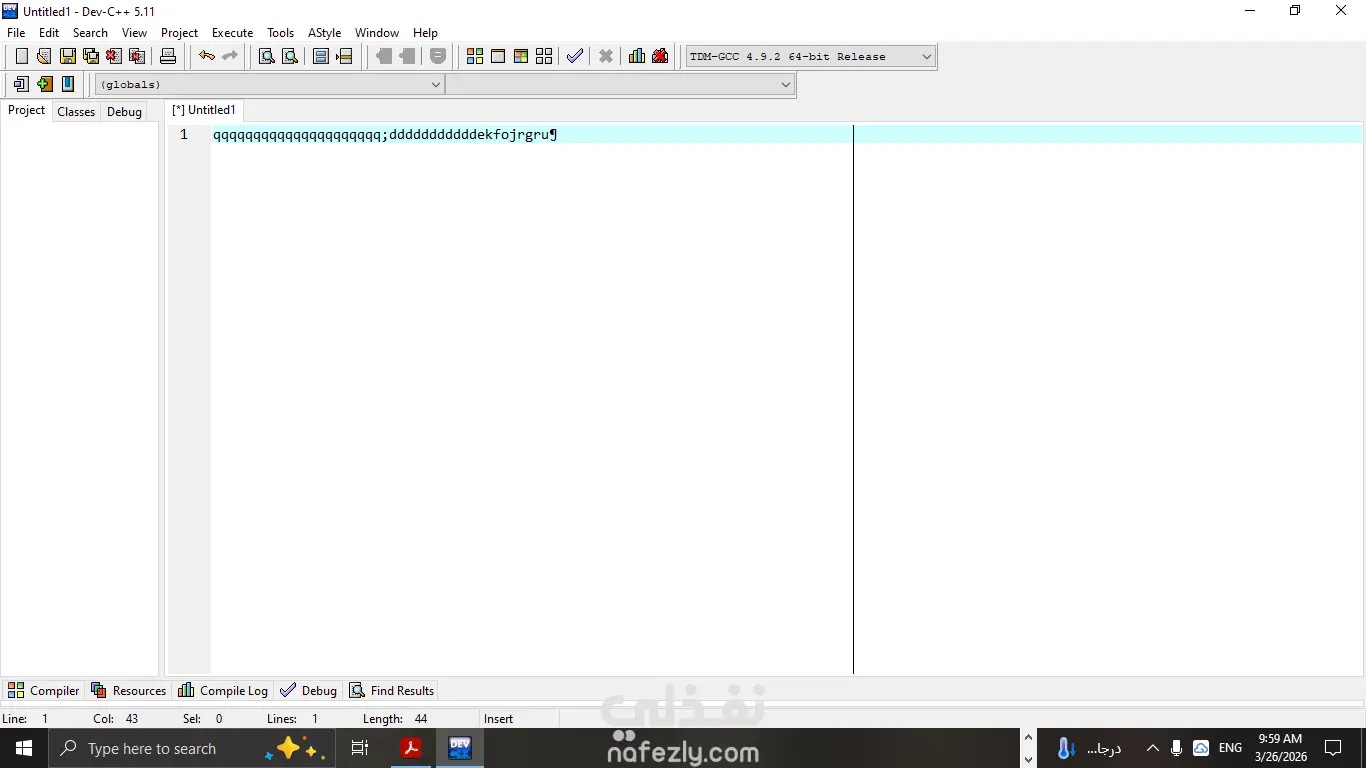
Task: Switch to the Debug sidebar tab
Action: pyautogui.click(x=124, y=112)
